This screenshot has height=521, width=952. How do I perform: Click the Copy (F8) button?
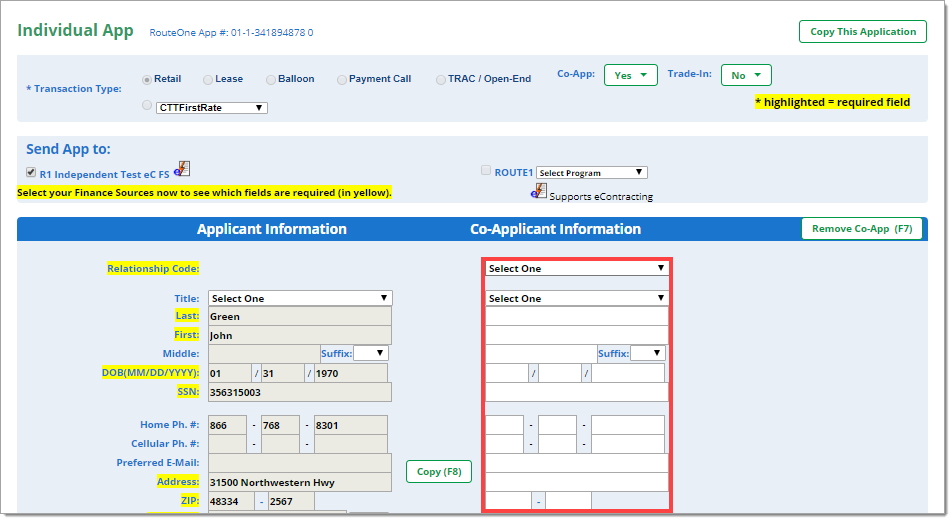coord(438,471)
